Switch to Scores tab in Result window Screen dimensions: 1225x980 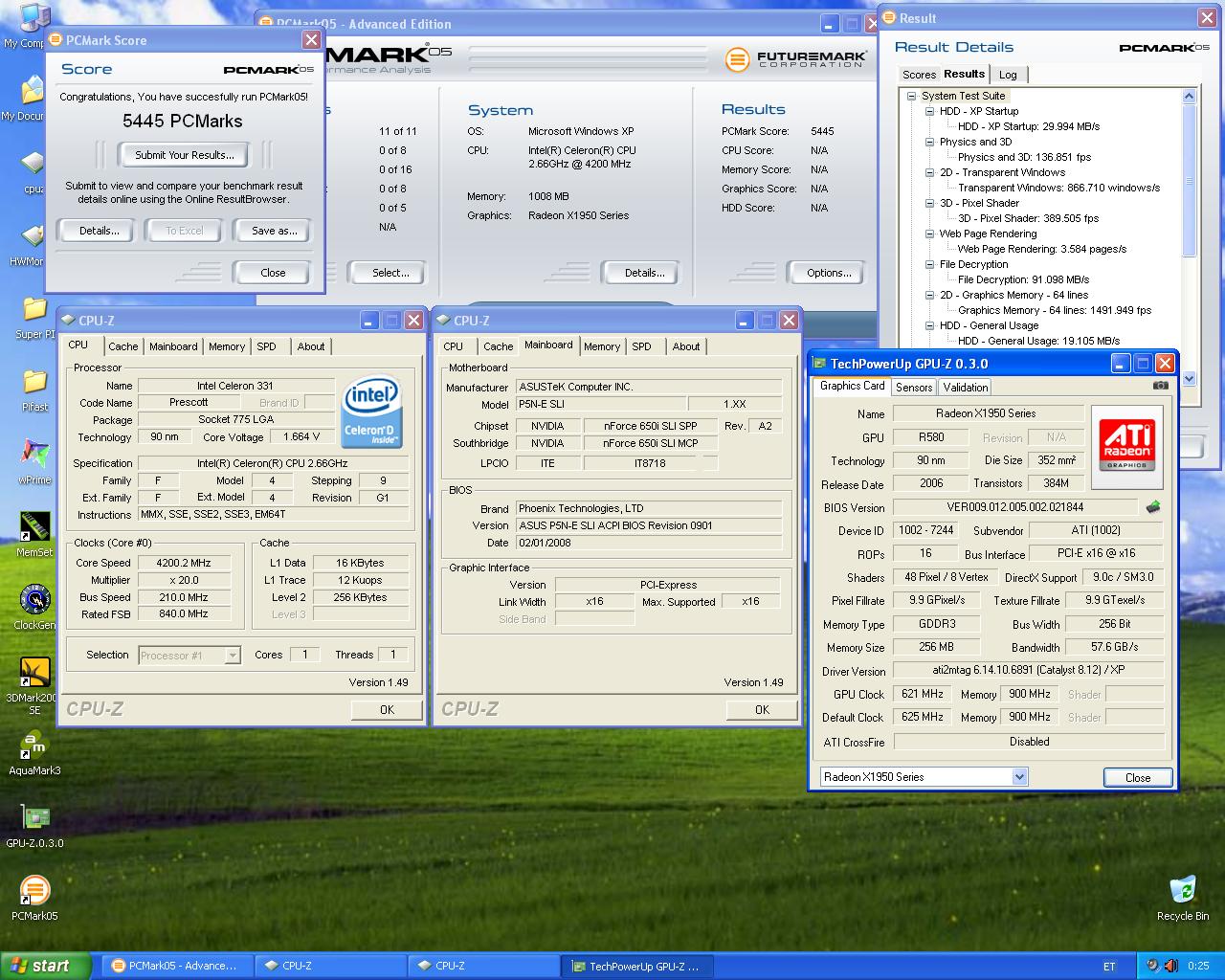[919, 75]
